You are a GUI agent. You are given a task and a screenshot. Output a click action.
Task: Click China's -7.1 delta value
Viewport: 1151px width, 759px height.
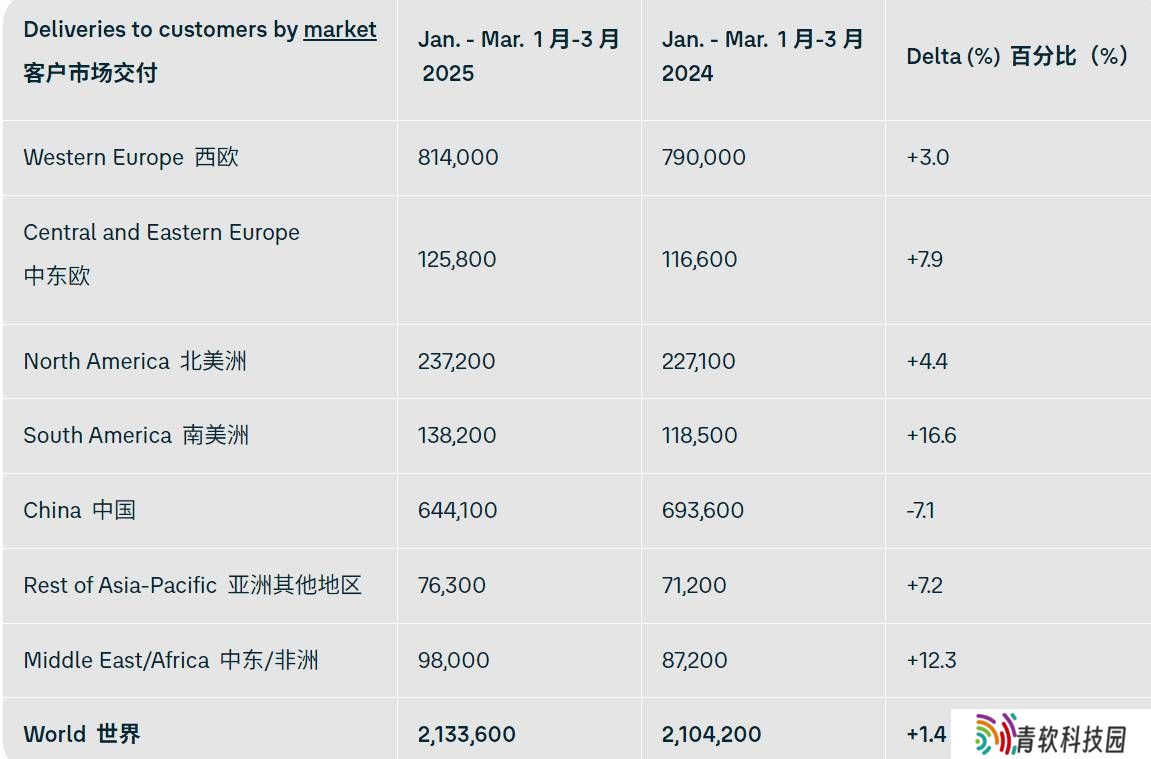(921, 510)
